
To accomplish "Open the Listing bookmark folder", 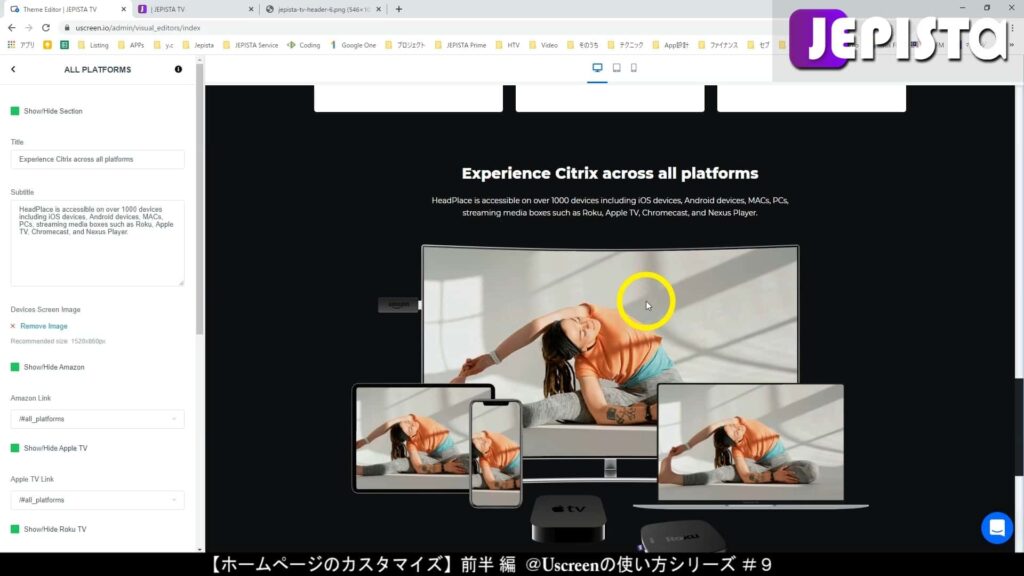I will point(93,45).
